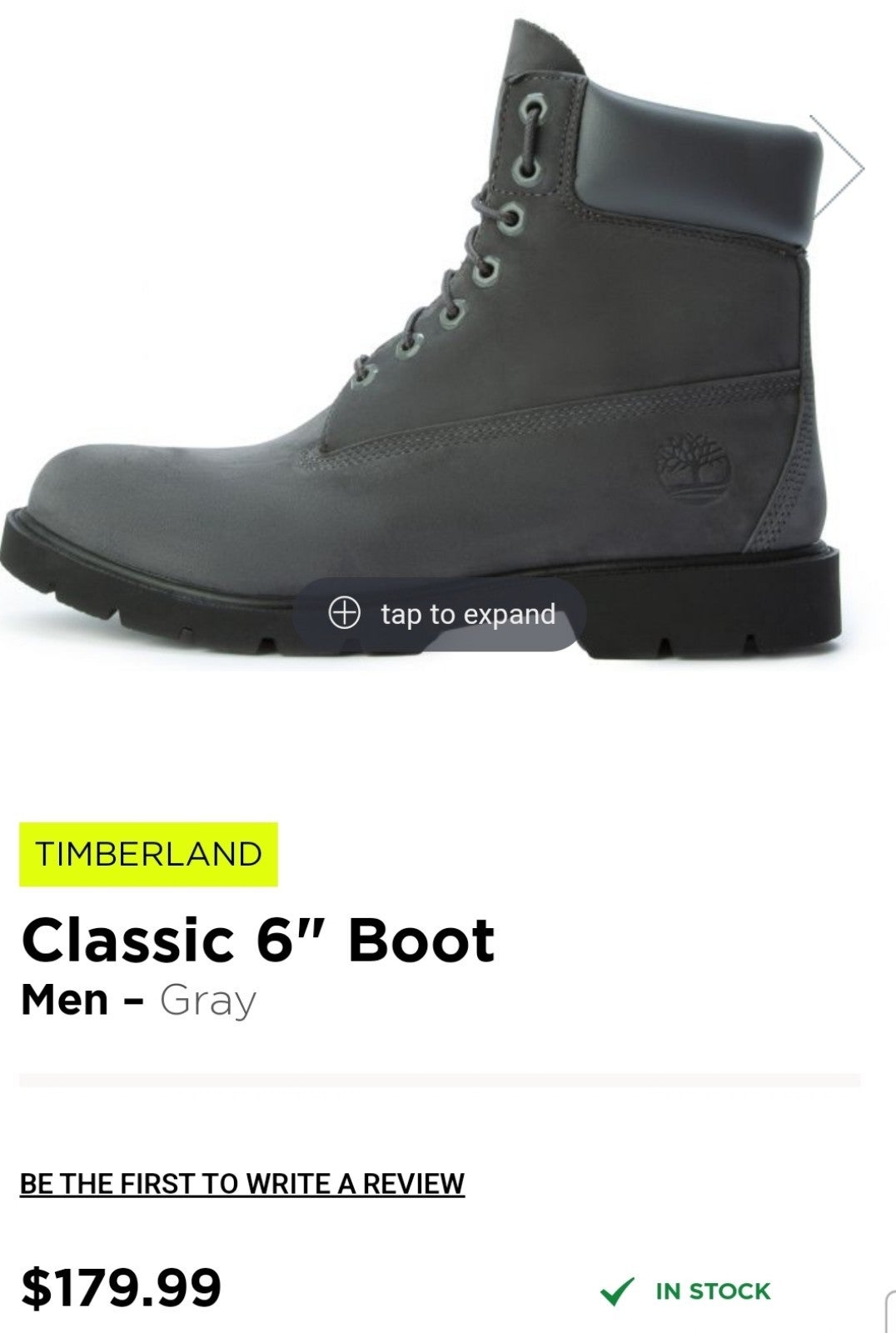The height and width of the screenshot is (1333, 896).
Task: Click the thin divider line below the title
Action: [440, 1081]
